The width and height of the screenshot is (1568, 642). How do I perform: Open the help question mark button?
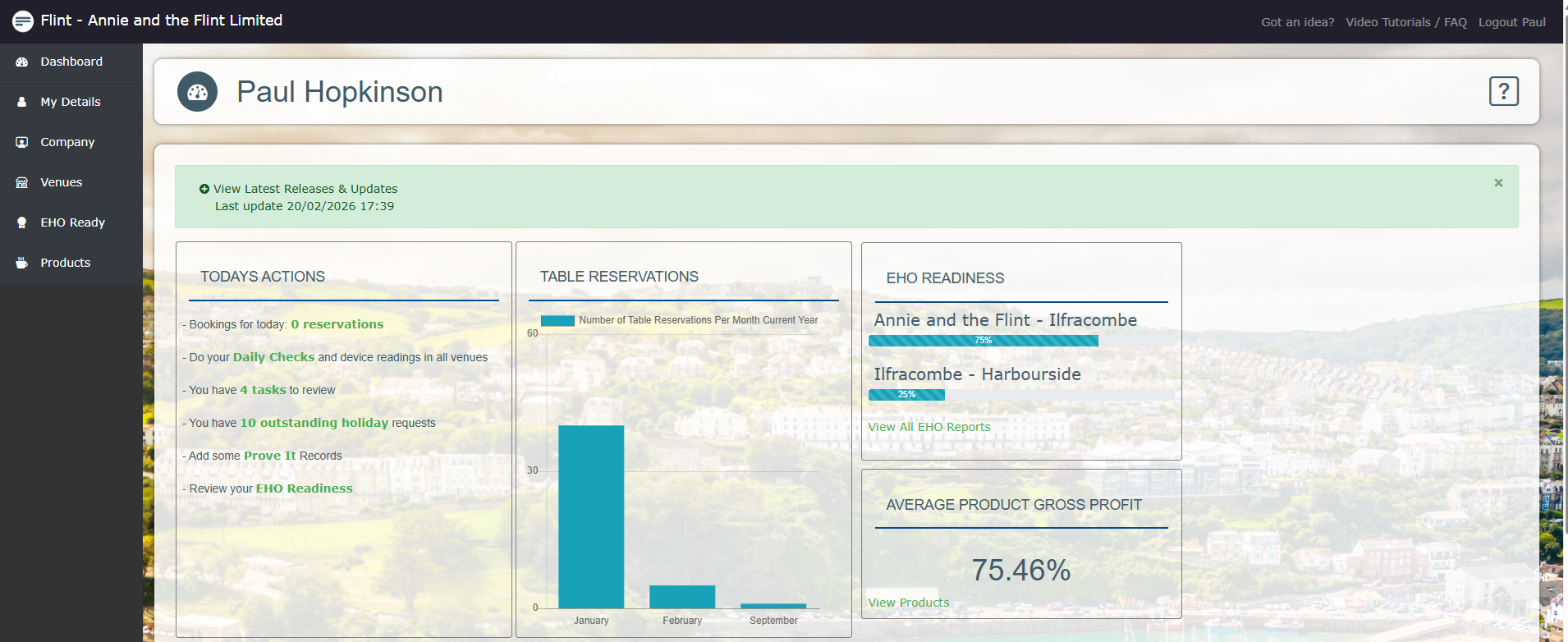(1503, 91)
